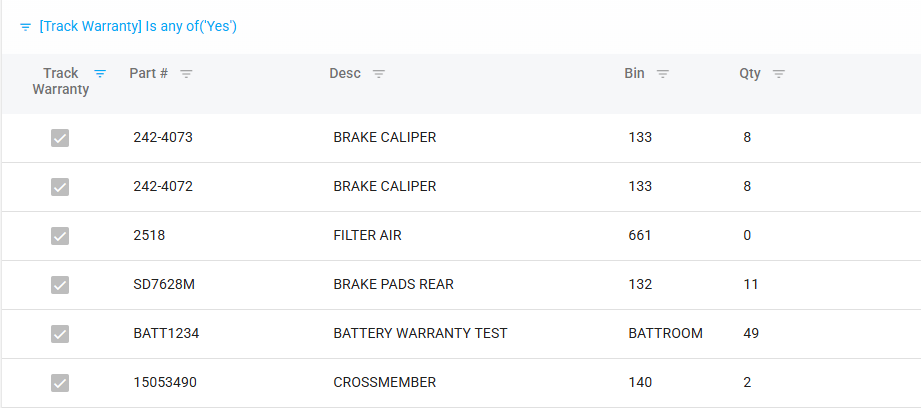Screen dimensions: 921x408
Task: Sort by the Part # column header
Action: coord(148,73)
